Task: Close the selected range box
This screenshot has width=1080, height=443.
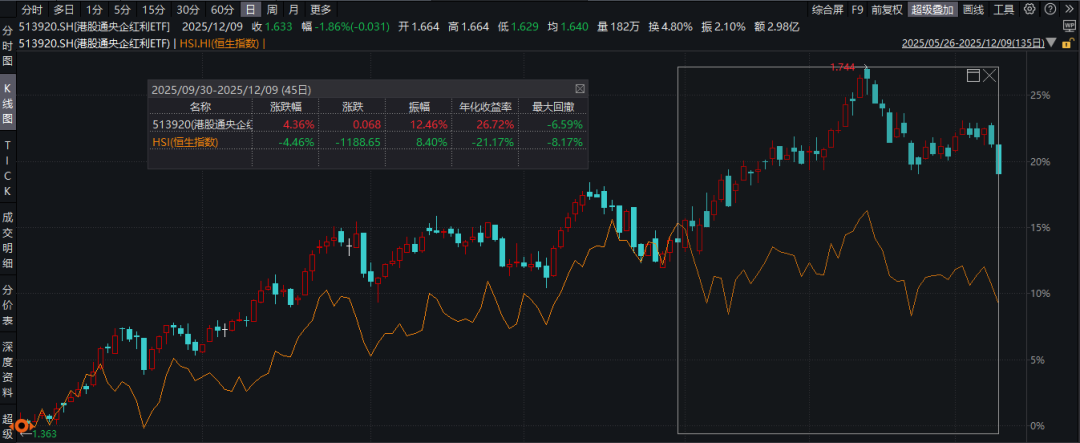Action: (990, 76)
